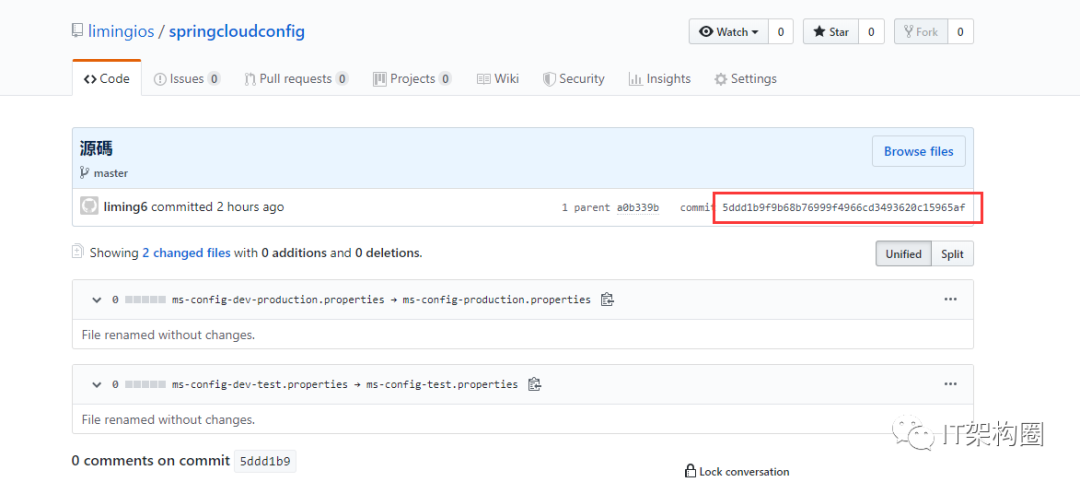Open more options for ms-config-test.properties
The width and height of the screenshot is (1080, 482).
click(950, 384)
